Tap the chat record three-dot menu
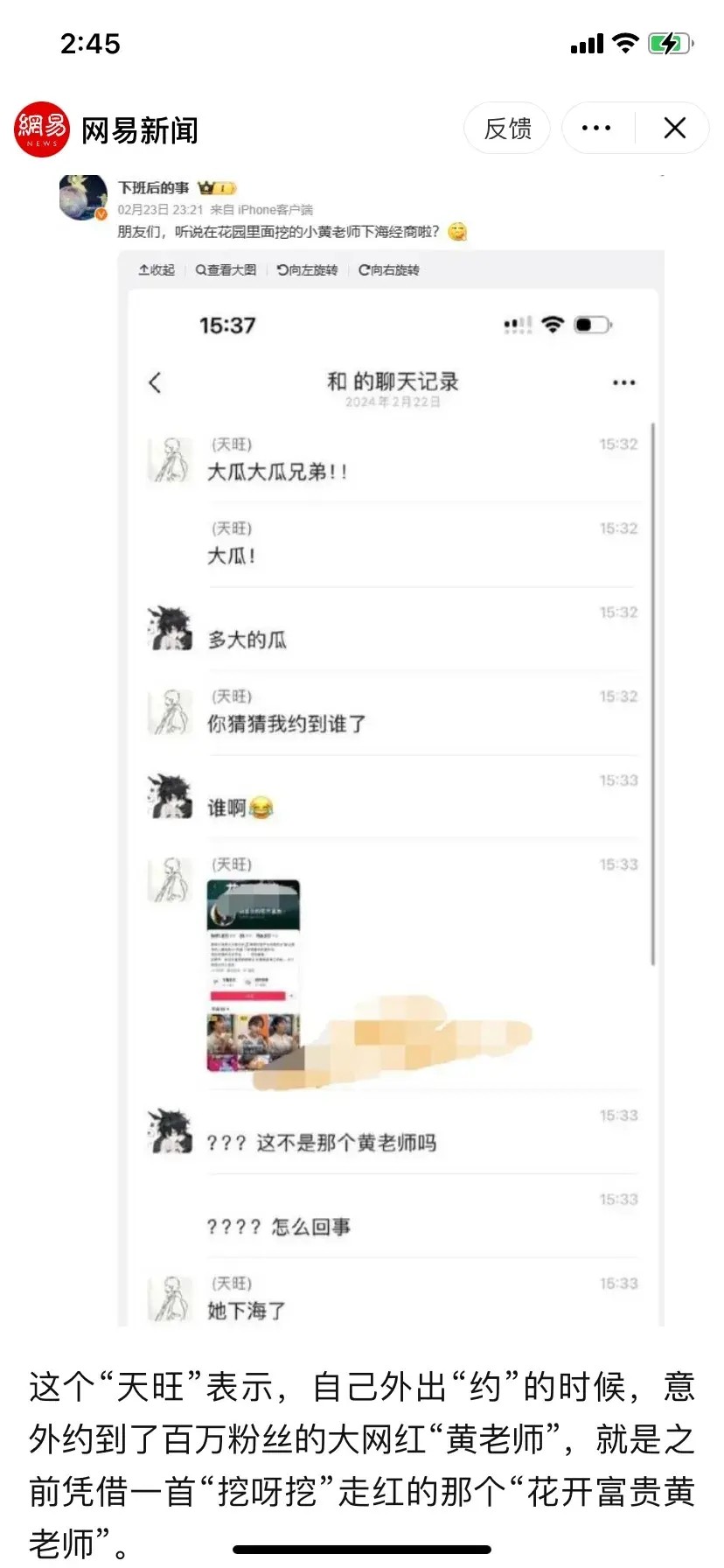Screen dimensions: 724x1568 [x=623, y=382]
